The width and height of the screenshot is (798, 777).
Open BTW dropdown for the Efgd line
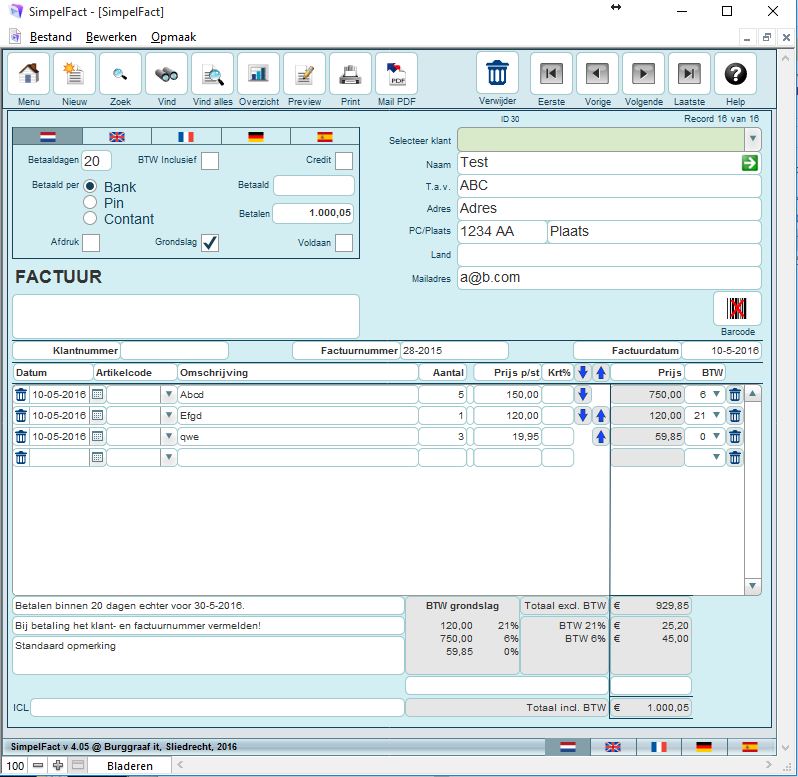click(x=716, y=416)
